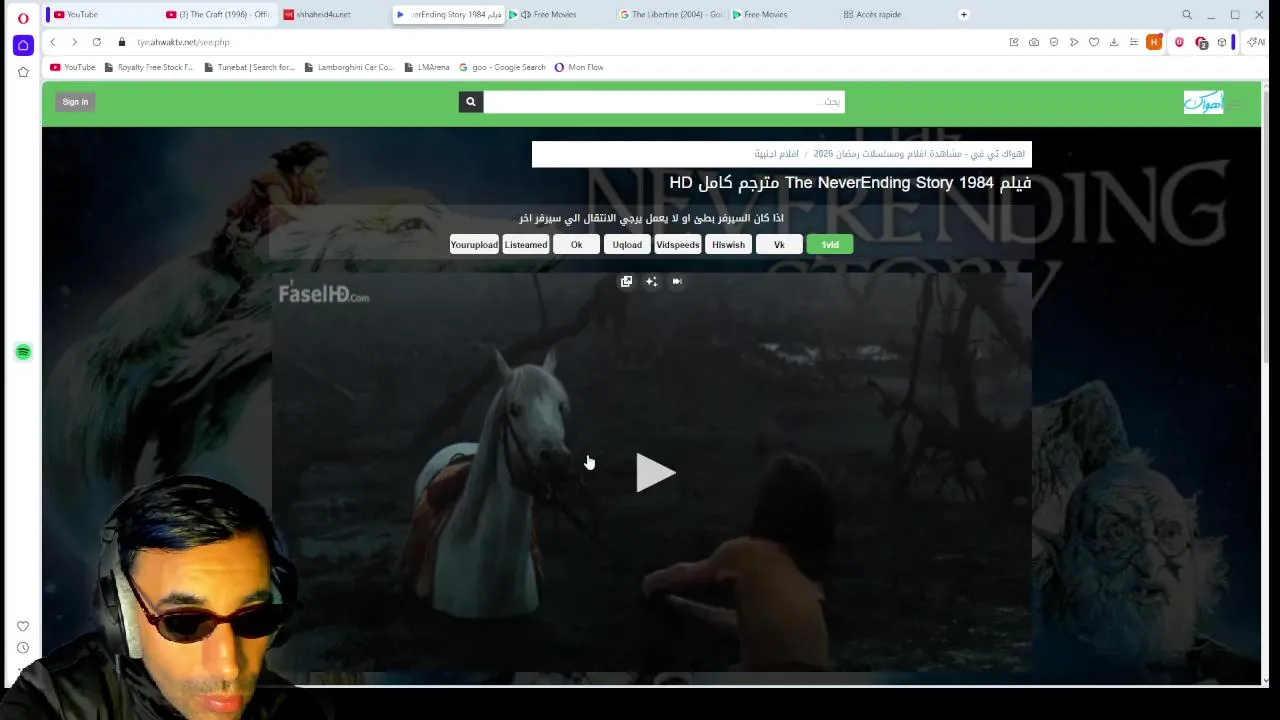This screenshot has height=720, width=1280.
Task: Switch to the shhaheid4u.net tab
Action: pos(334,15)
